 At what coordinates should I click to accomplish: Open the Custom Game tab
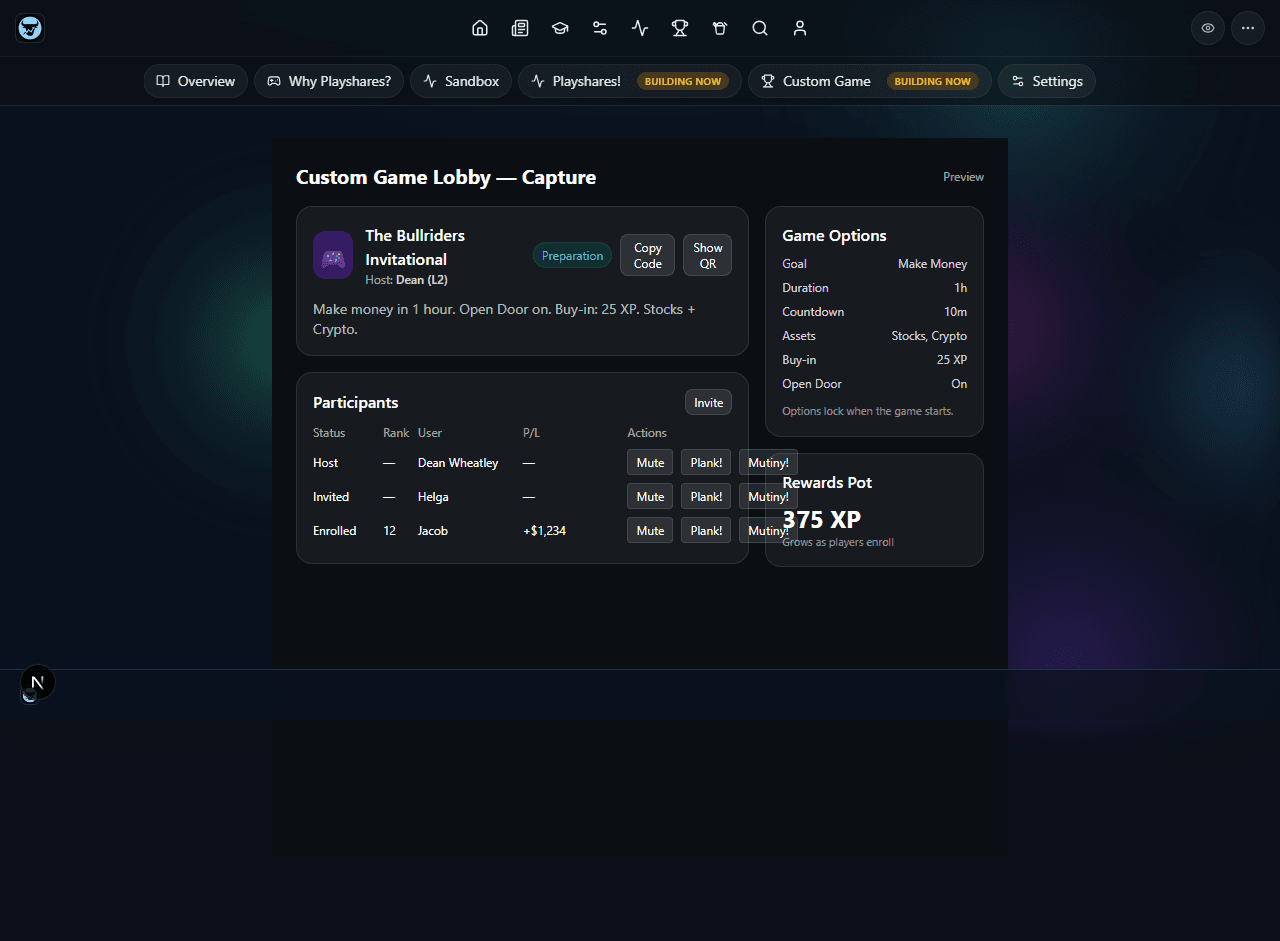pyautogui.click(x=827, y=81)
